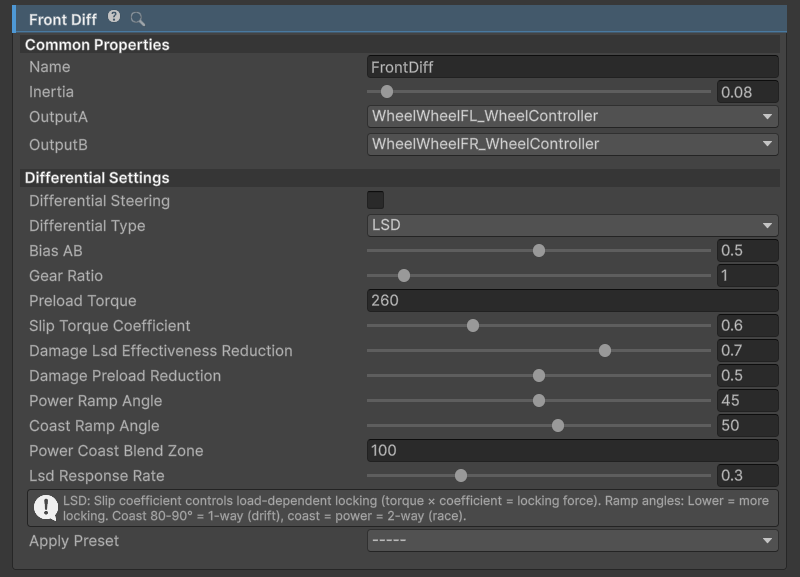The image size is (800, 577).
Task: Click the Damage Lsd Effectiveness Reduction value 0.7
Action: tap(747, 350)
